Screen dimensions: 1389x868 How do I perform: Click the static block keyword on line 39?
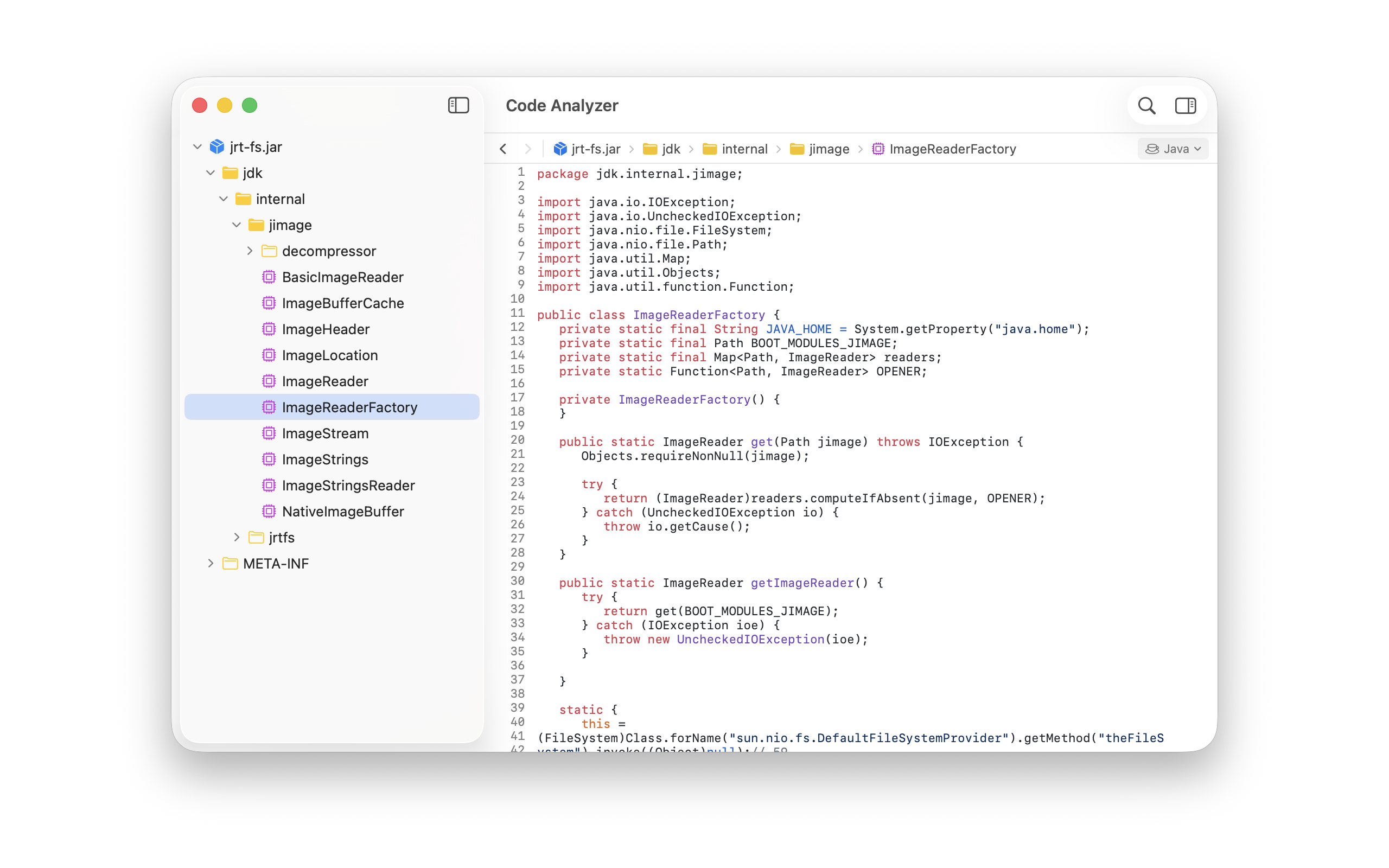click(x=581, y=710)
